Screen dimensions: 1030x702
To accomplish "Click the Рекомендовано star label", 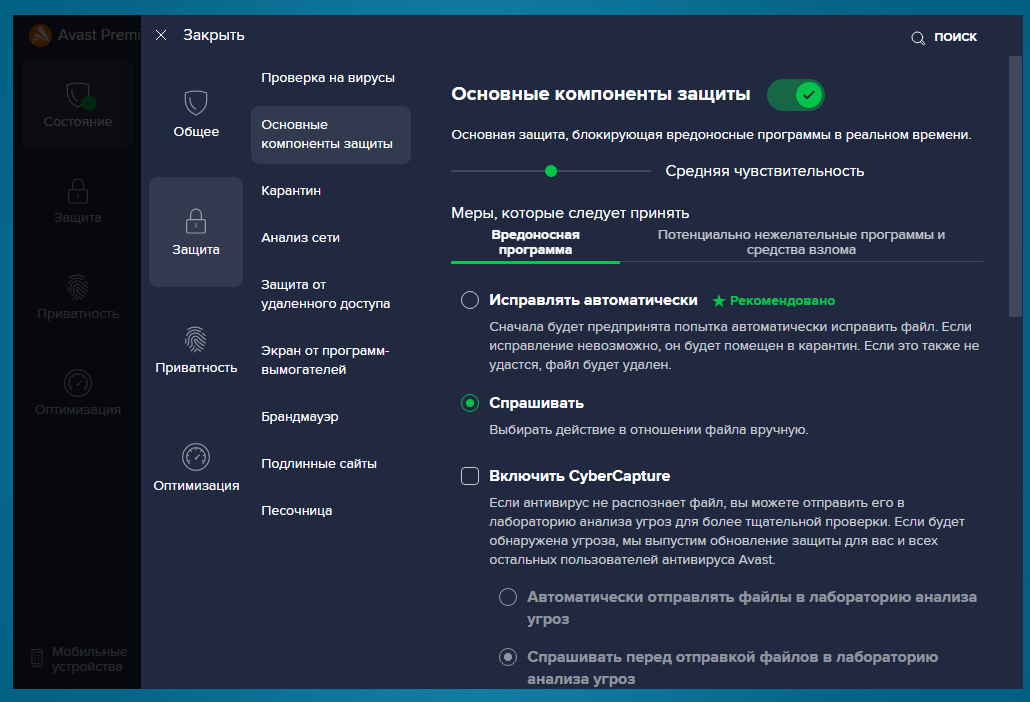I will [x=774, y=301].
